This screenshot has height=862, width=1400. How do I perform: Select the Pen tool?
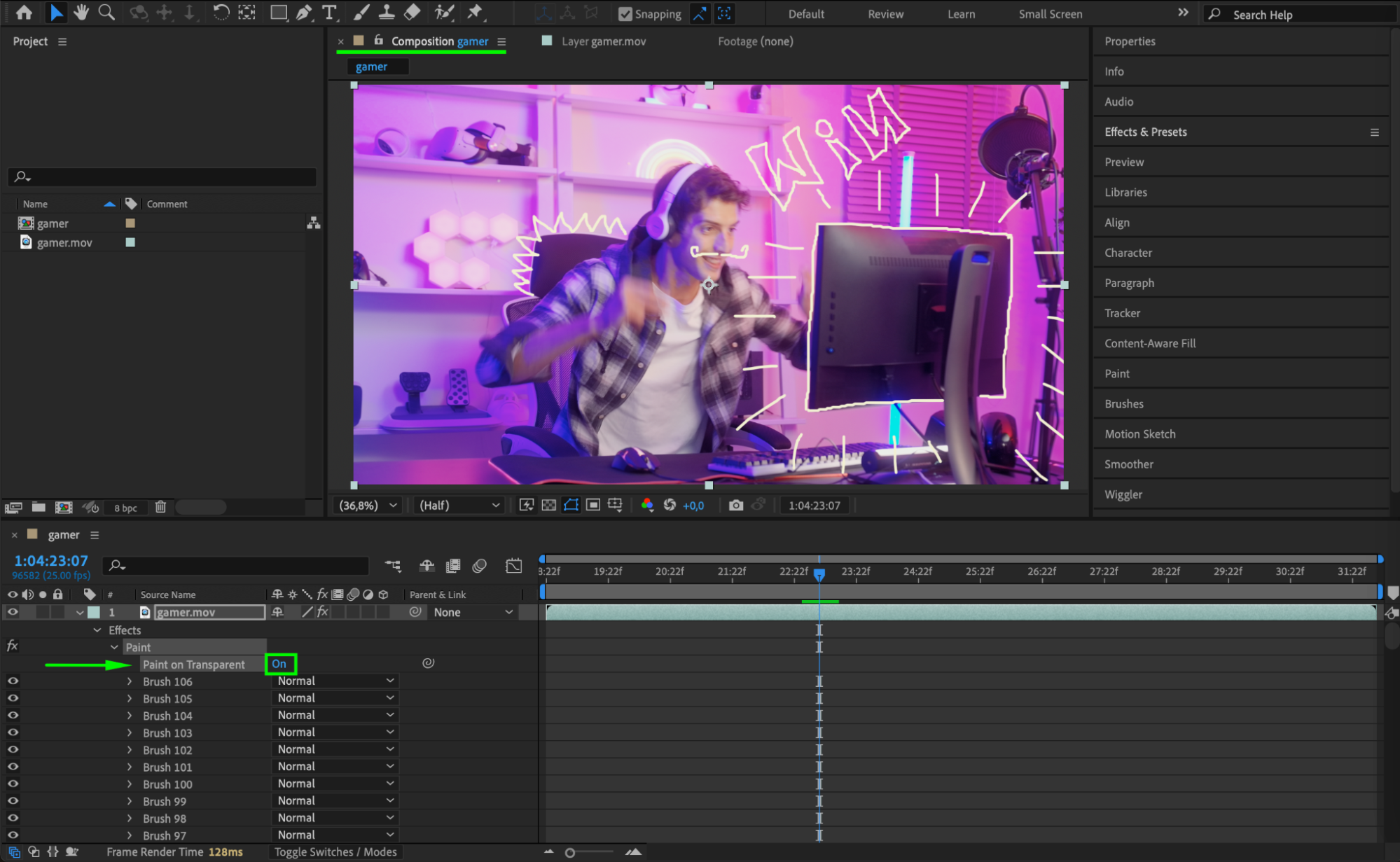point(304,12)
